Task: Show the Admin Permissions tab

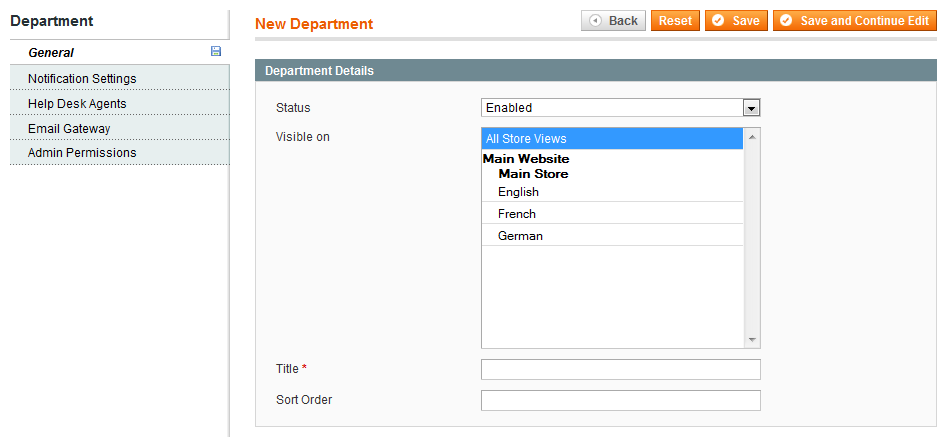Action: [x=82, y=153]
